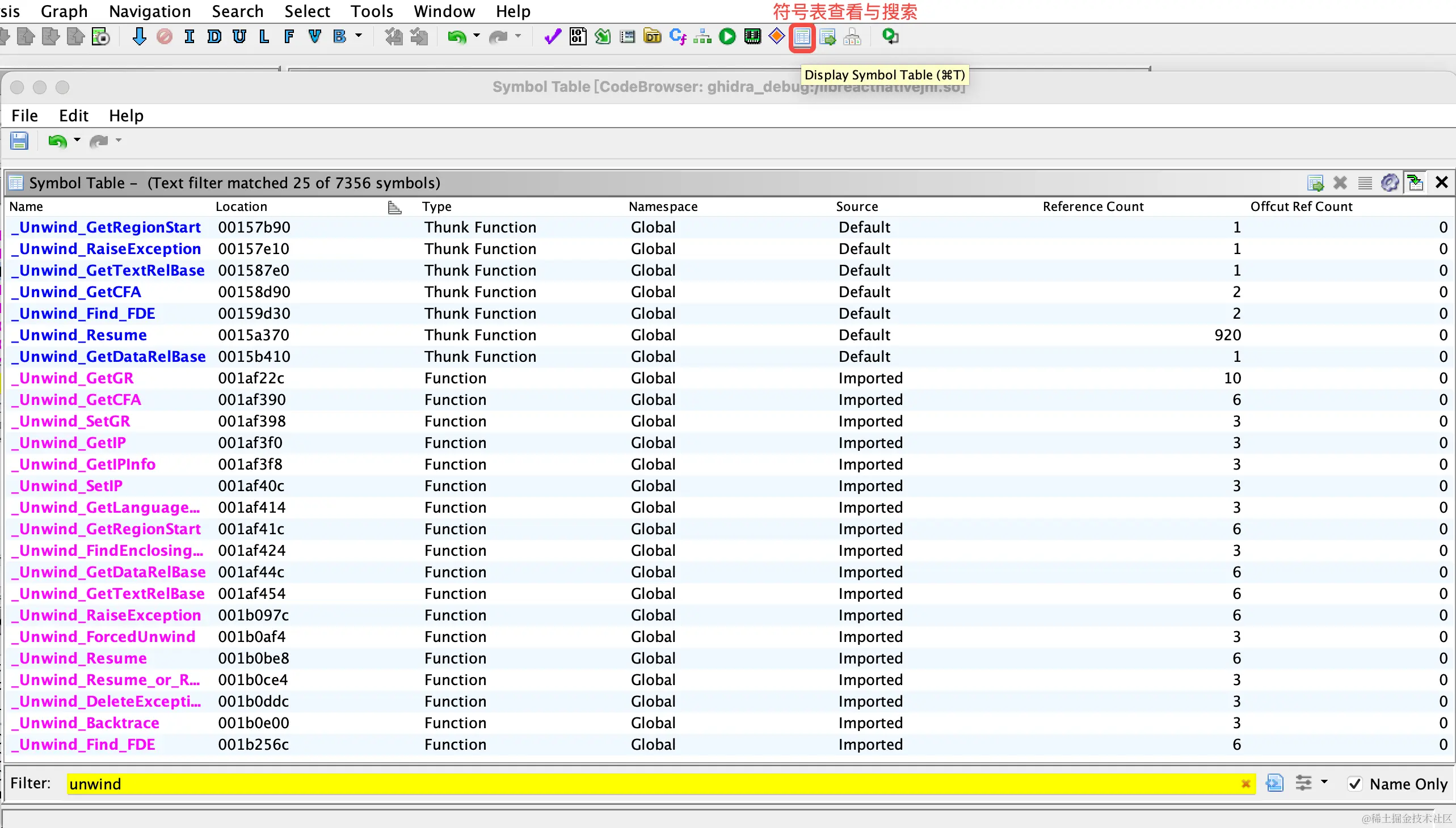
Task: Save program with the floppy disk icon
Action: 19,141
